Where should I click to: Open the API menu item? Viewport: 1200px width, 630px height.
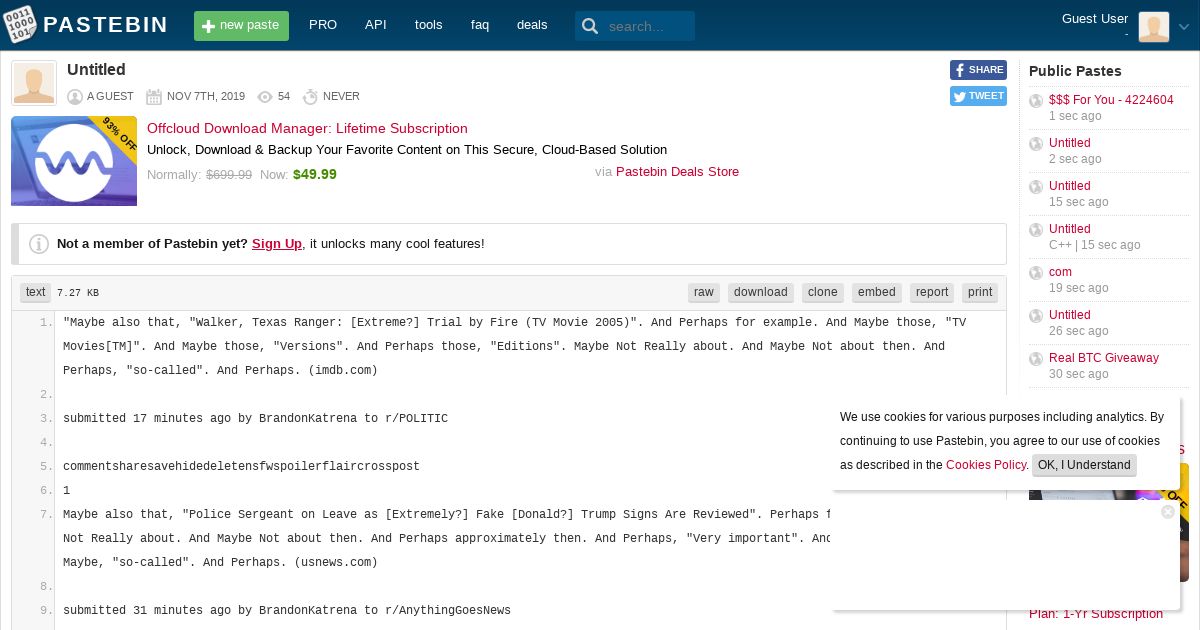pyautogui.click(x=376, y=25)
